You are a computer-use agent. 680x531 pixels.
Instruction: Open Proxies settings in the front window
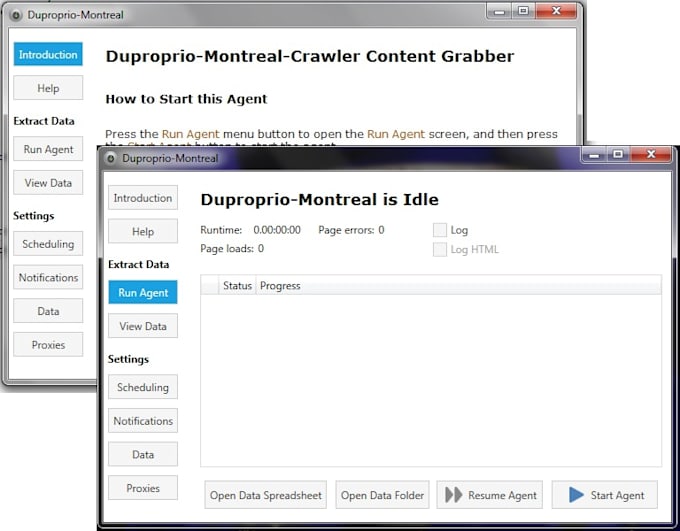point(143,488)
